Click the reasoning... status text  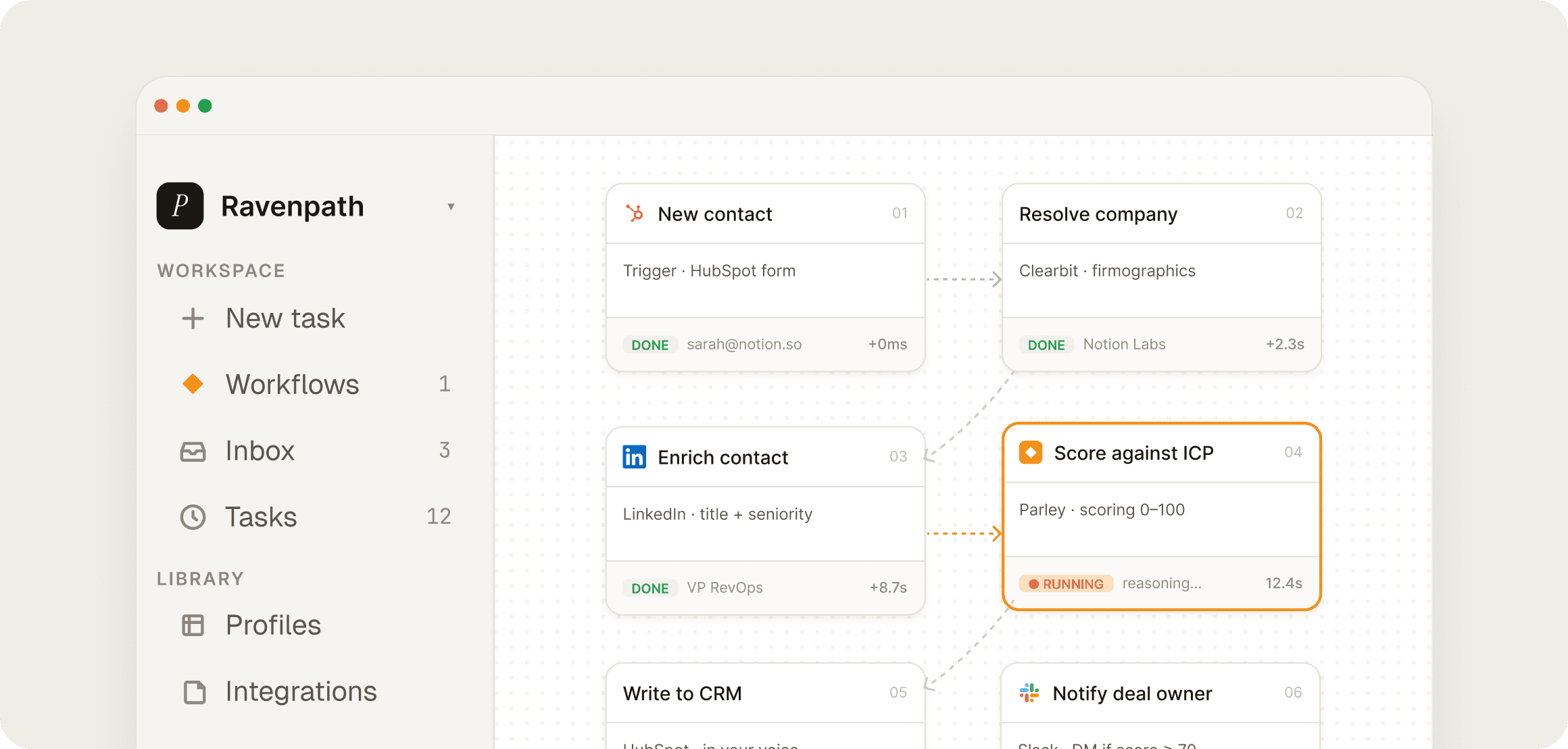coord(1162,583)
